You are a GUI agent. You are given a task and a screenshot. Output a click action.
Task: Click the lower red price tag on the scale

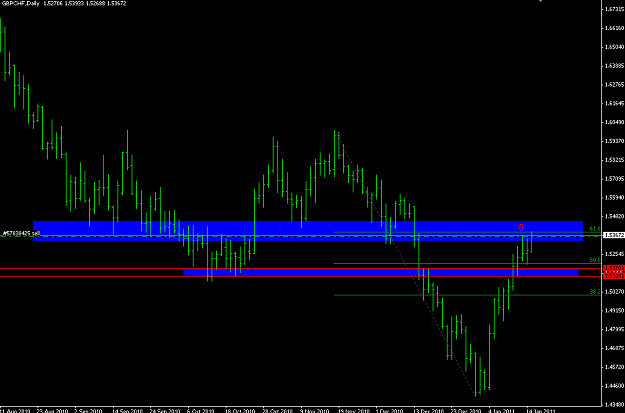(x=614, y=275)
